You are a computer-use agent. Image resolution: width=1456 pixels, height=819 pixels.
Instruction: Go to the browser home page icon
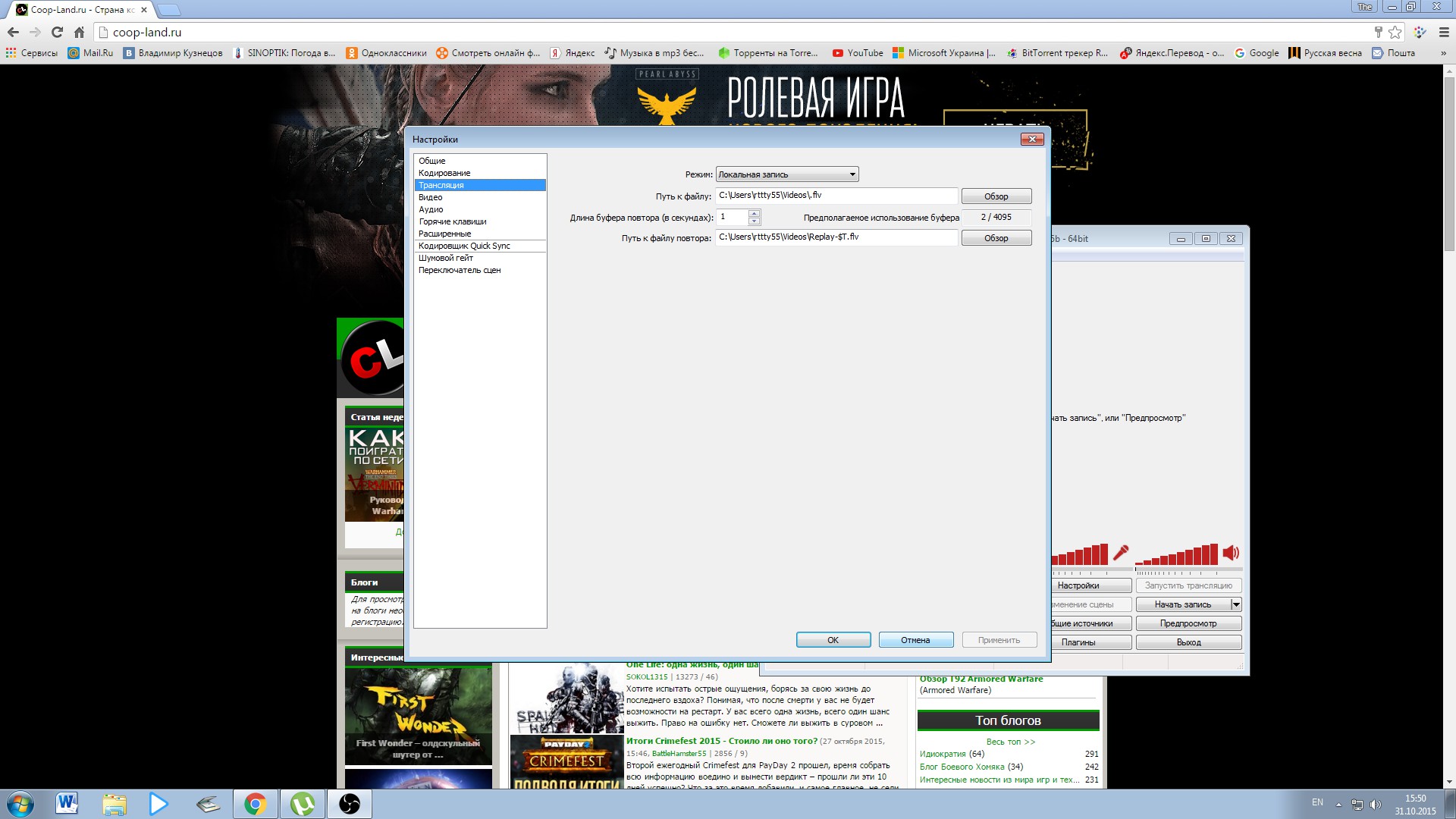79,33
